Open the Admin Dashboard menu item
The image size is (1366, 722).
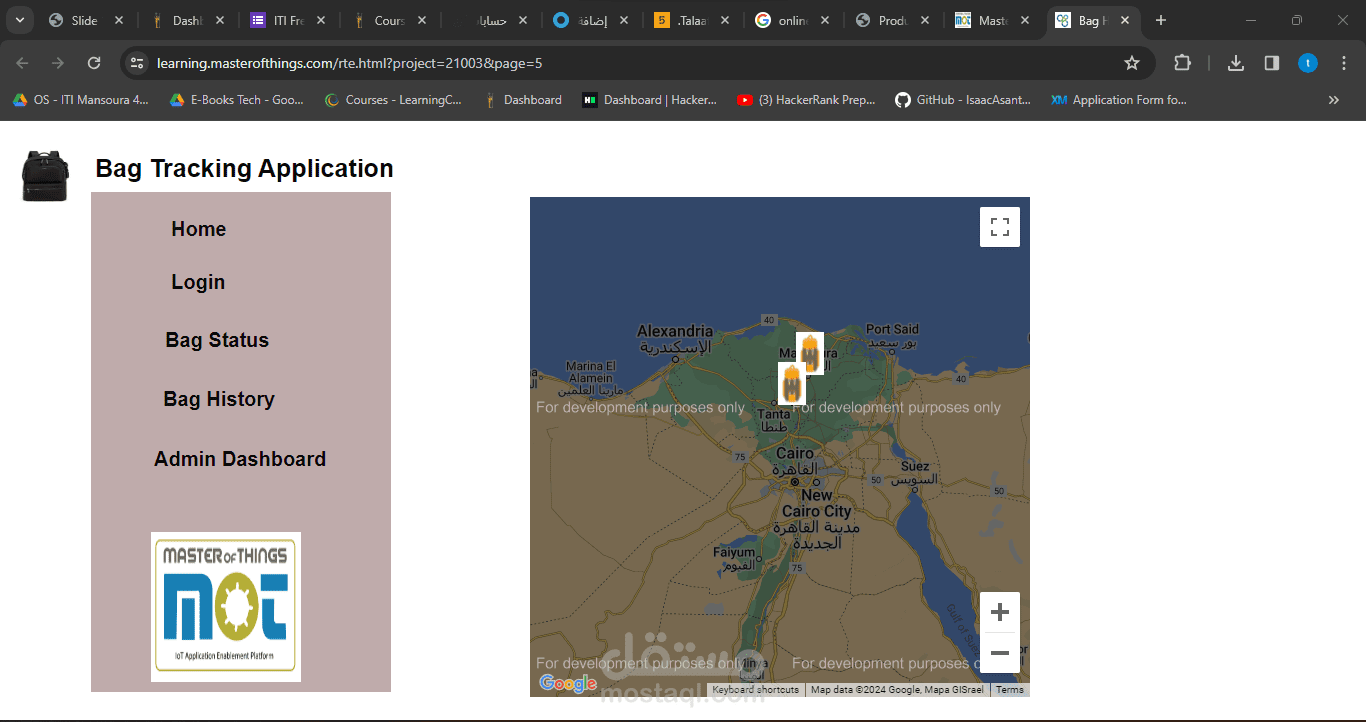click(x=240, y=459)
